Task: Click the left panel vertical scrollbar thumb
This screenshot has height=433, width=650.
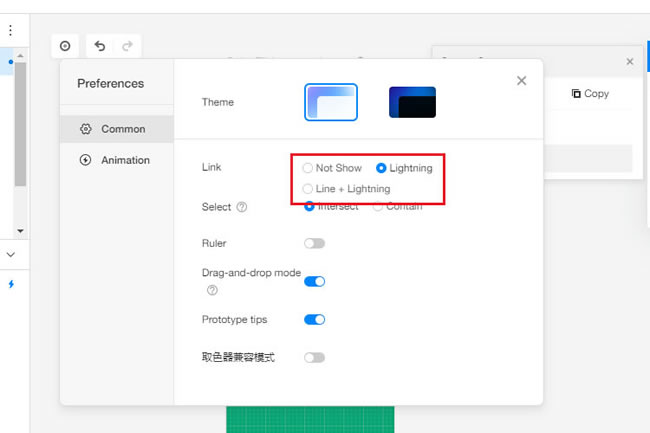Action: [20, 124]
